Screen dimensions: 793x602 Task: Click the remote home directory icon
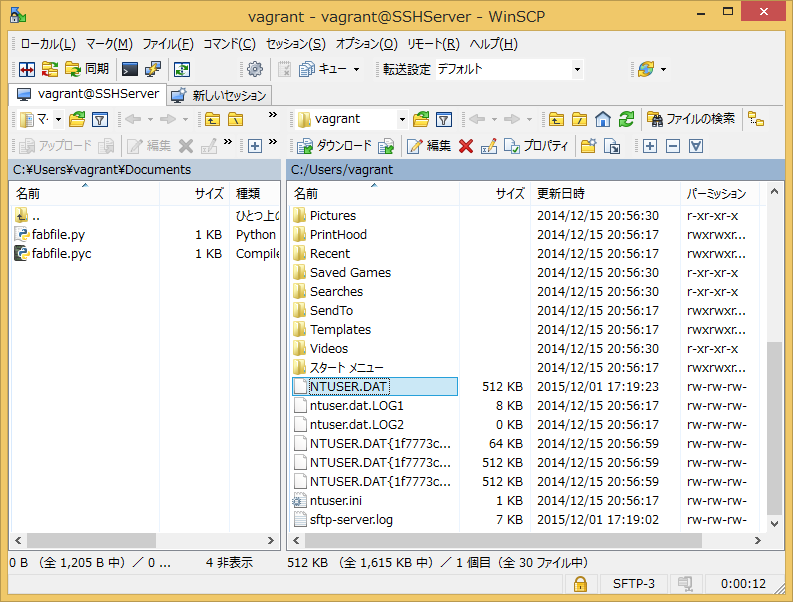click(603, 120)
